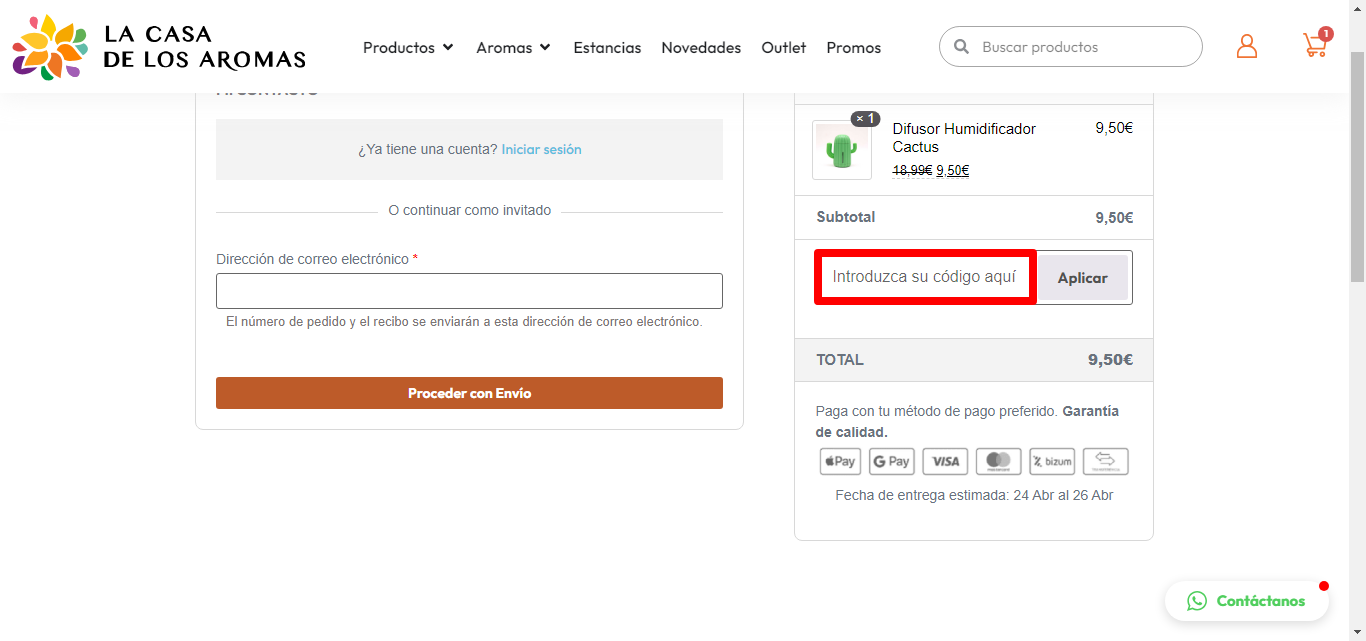Open the Contáctanos WhatsApp chat button

click(x=1247, y=601)
